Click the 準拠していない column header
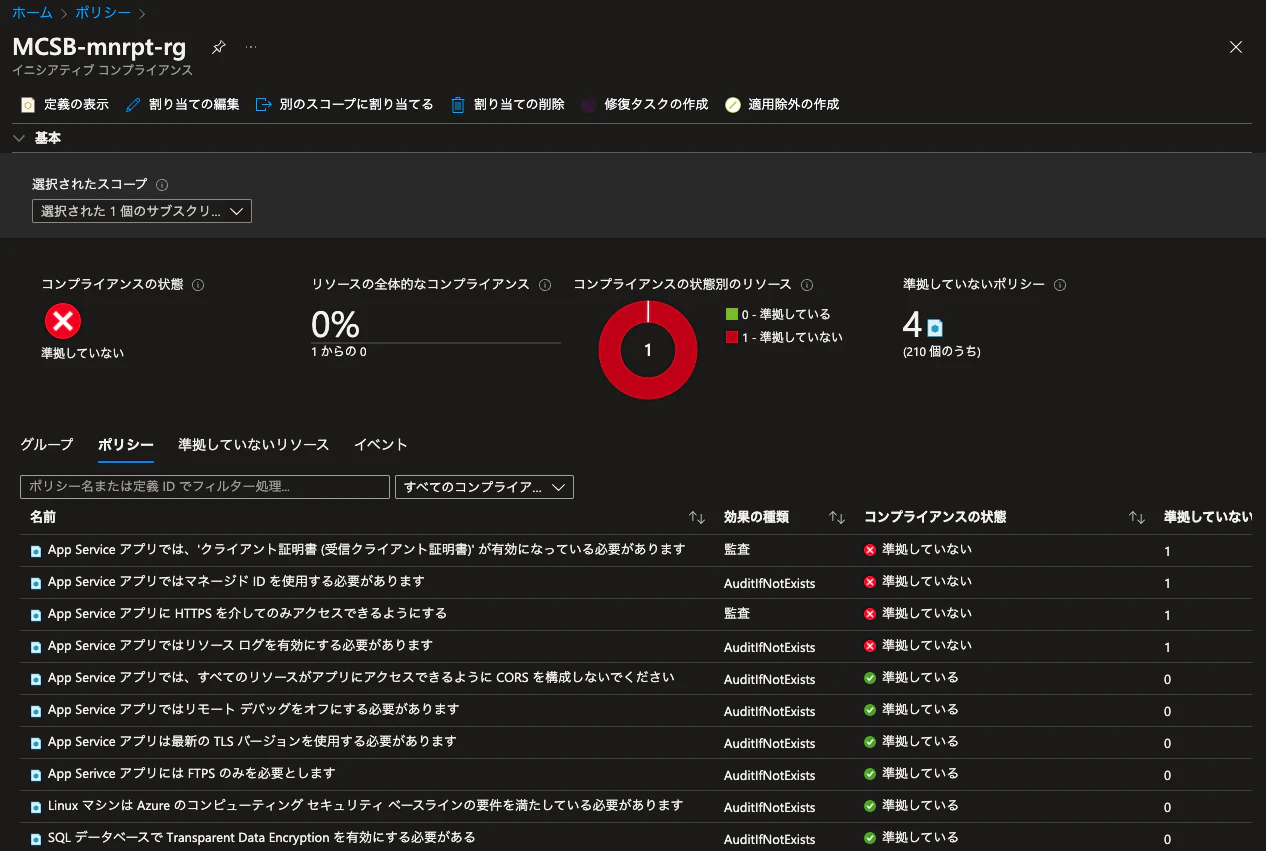 click(1208, 517)
